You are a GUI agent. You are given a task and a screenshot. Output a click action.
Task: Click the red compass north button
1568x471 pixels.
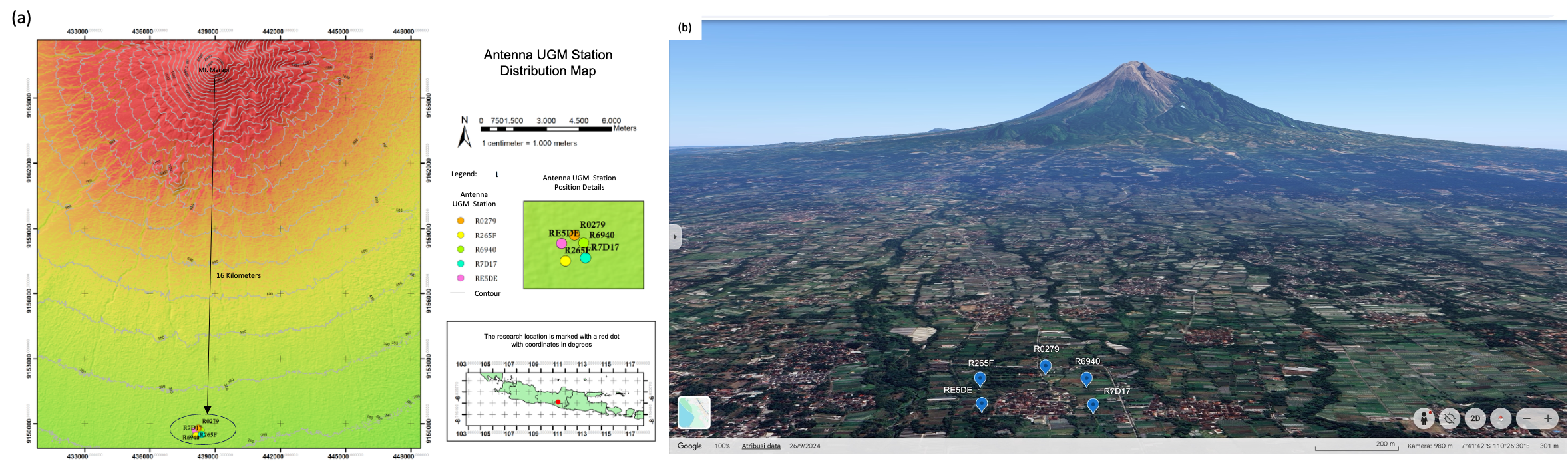pyautogui.click(x=1501, y=418)
